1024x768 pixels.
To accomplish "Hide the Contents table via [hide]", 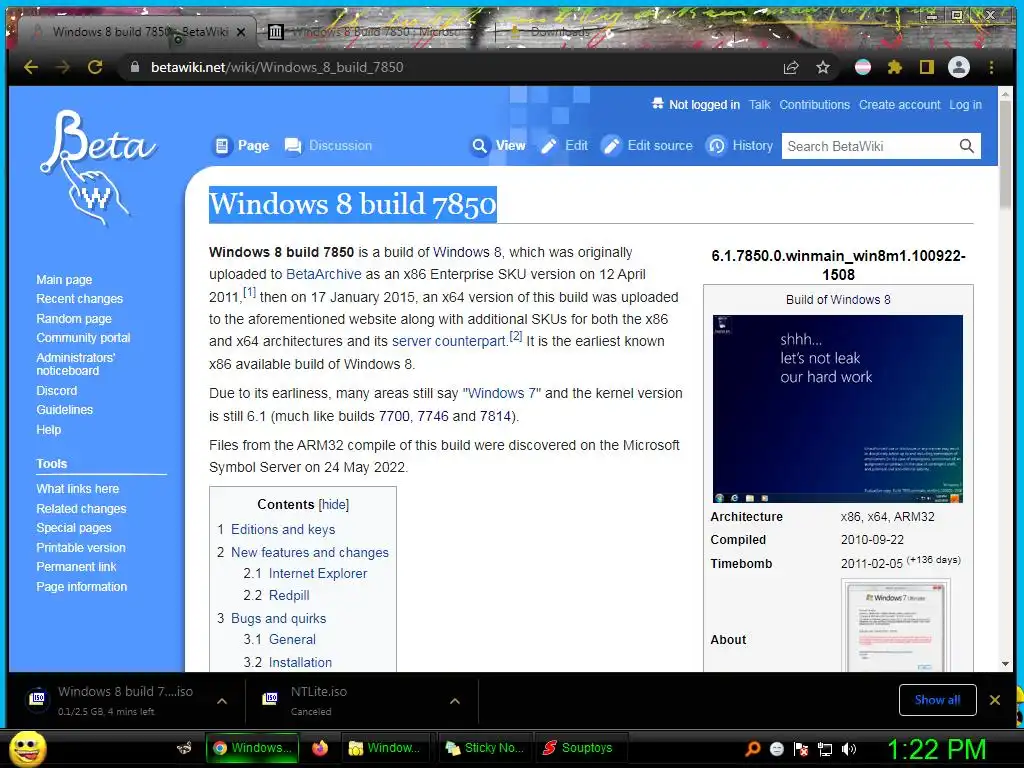I will (334, 504).
